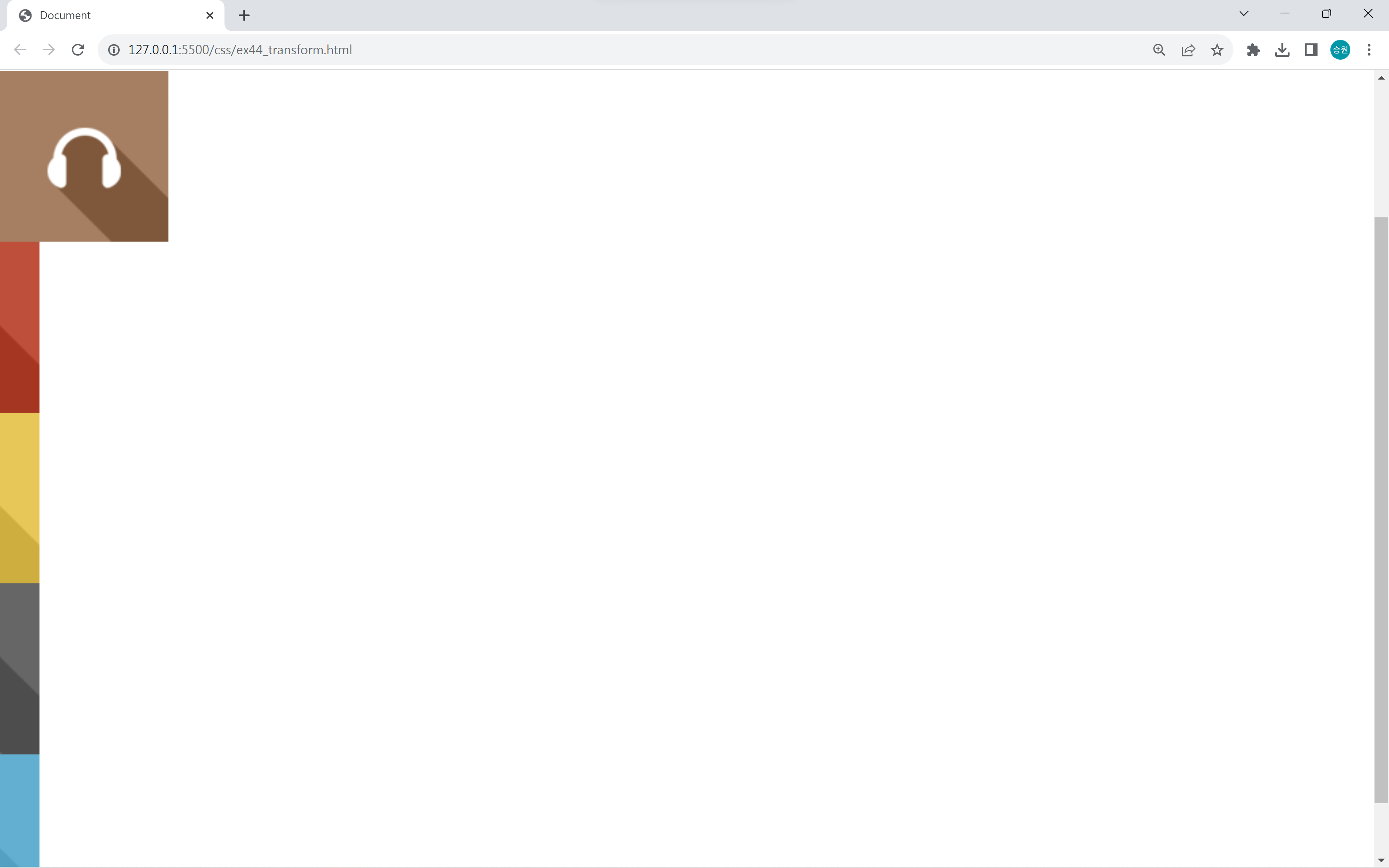The width and height of the screenshot is (1389, 868).
Task: Share this page icon
Action: click(x=1188, y=50)
